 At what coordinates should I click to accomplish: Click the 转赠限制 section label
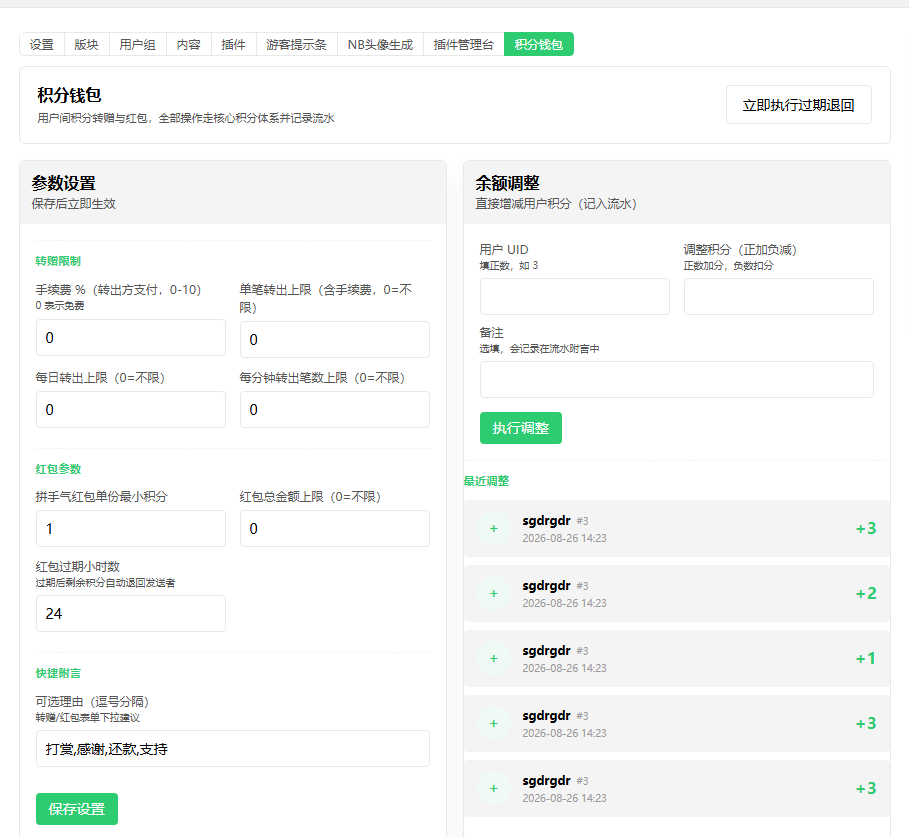pos(58,261)
